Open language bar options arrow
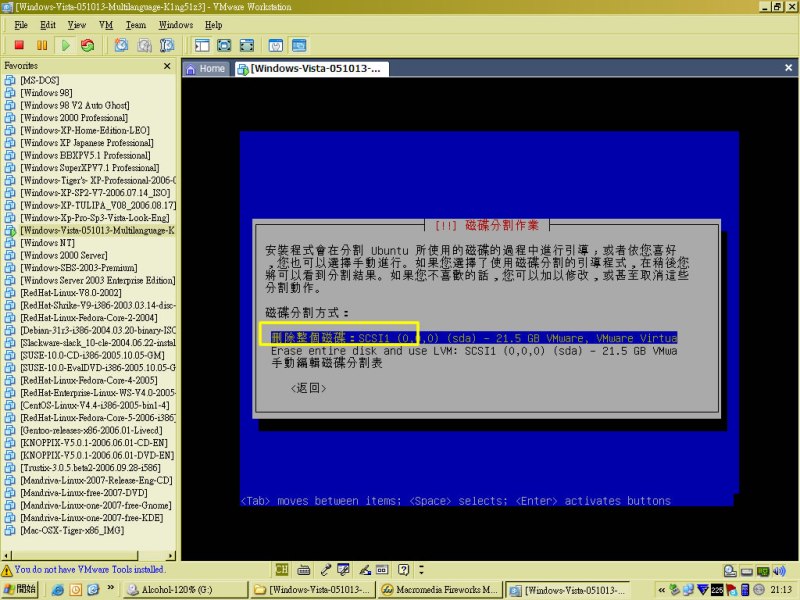This screenshot has width=800, height=600. click(421, 569)
